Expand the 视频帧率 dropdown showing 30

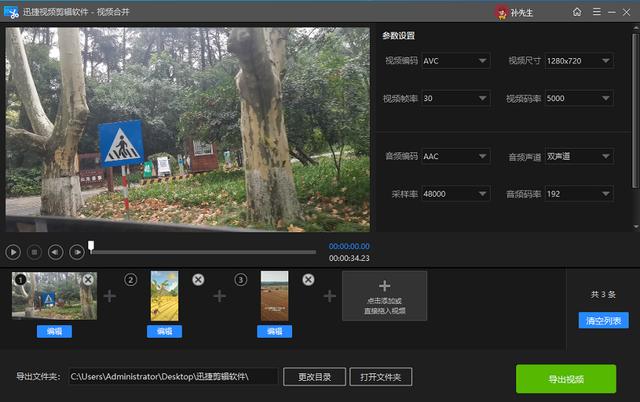tap(455, 99)
